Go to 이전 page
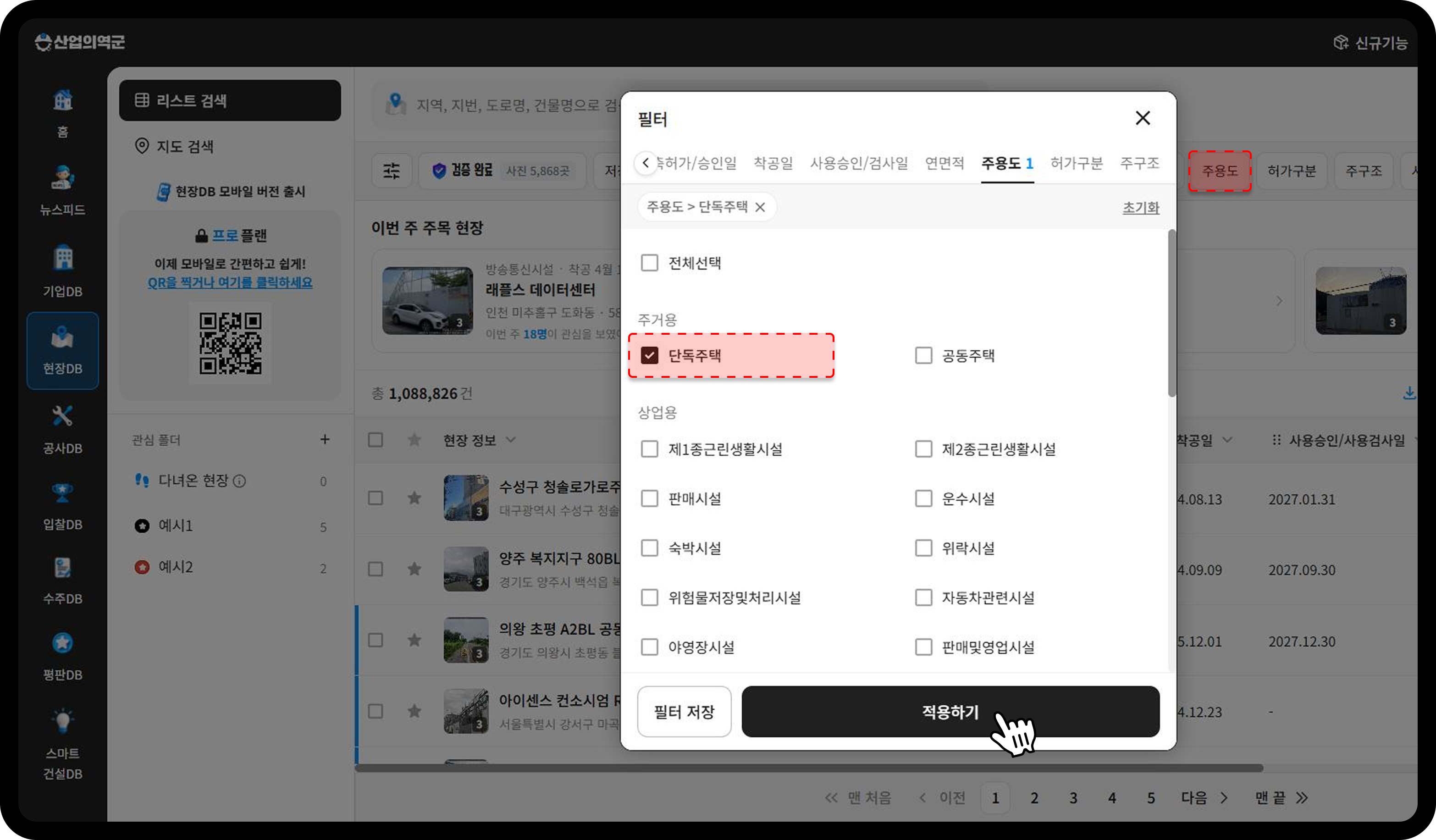 pos(943,798)
